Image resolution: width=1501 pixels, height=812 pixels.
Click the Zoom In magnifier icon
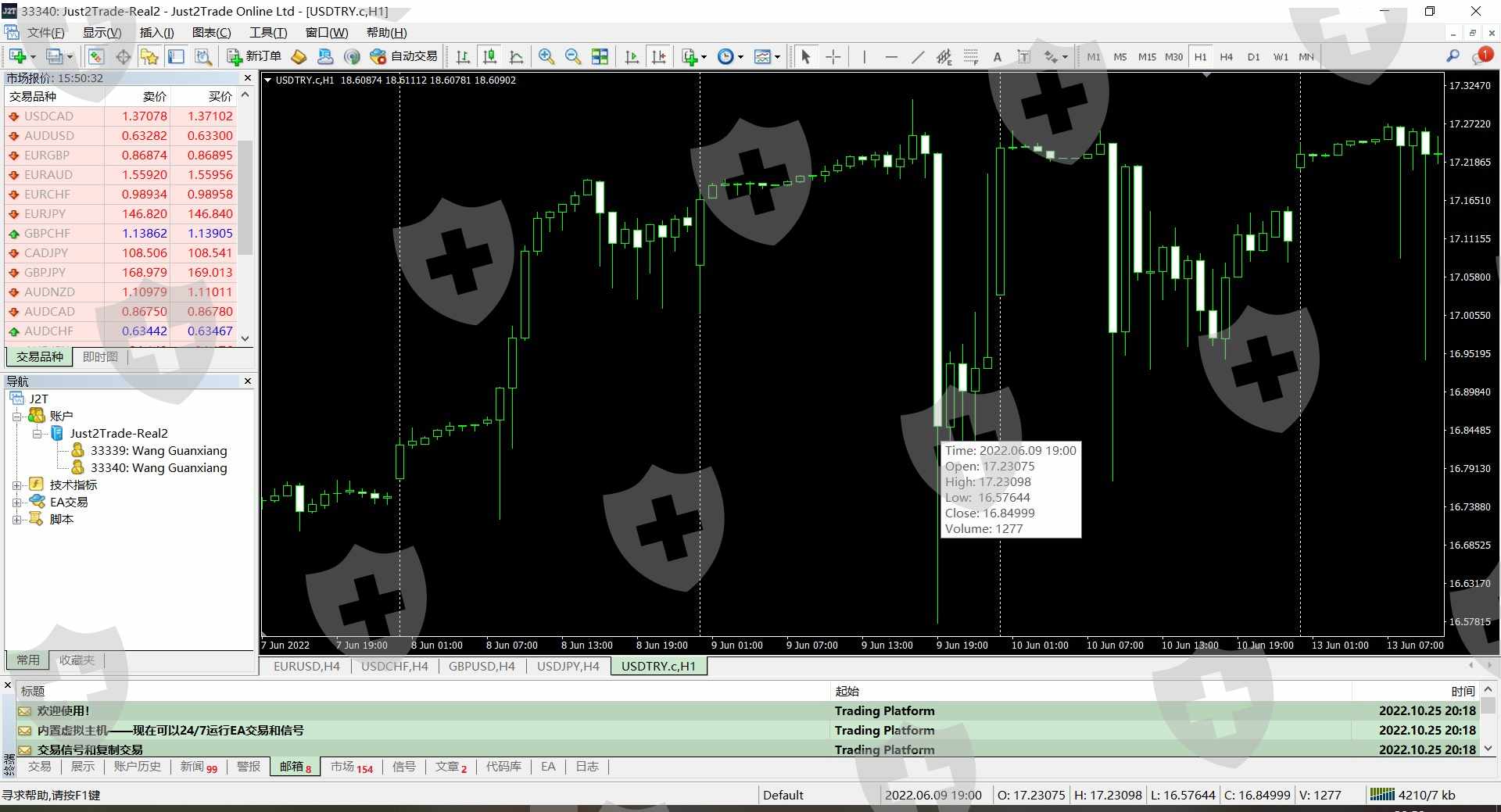click(546, 56)
